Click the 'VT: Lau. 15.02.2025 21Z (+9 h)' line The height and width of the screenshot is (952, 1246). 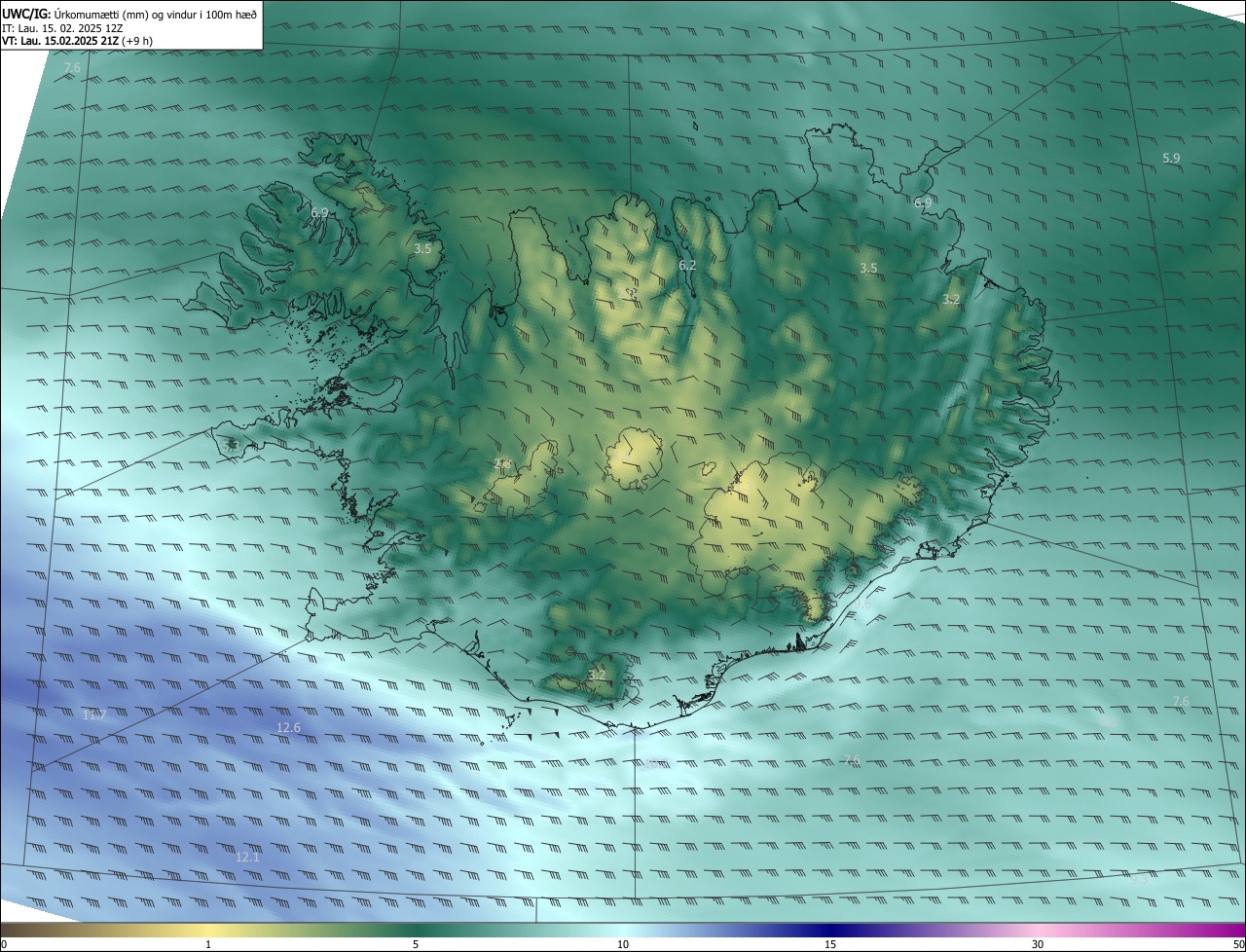point(78,41)
